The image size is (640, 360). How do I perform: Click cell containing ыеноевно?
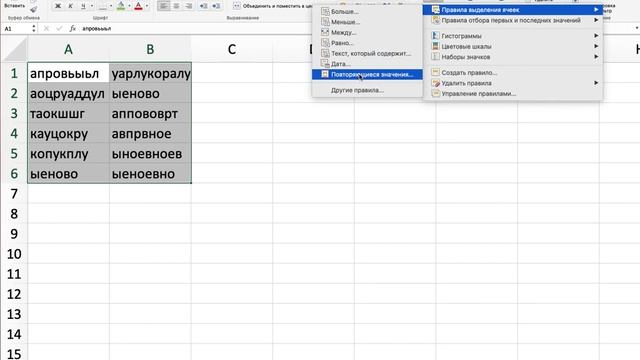click(150, 173)
